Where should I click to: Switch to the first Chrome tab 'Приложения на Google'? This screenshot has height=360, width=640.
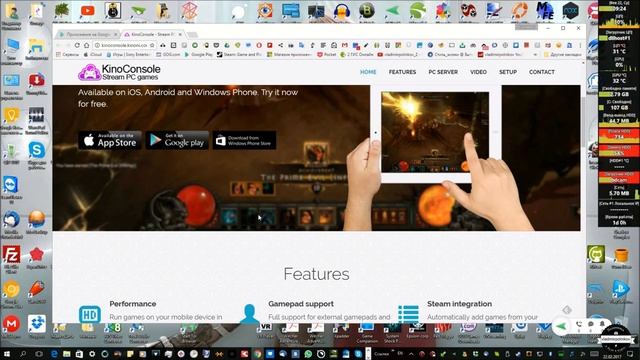point(88,34)
